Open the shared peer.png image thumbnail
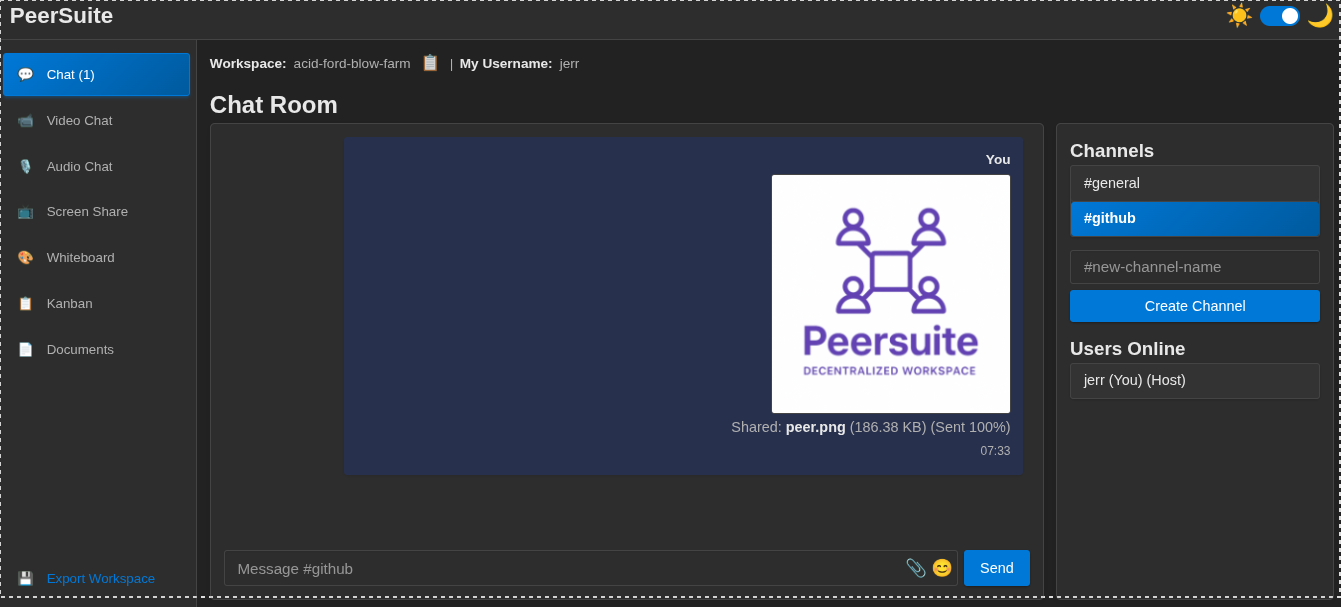The height and width of the screenshot is (607, 1341). 890,294
